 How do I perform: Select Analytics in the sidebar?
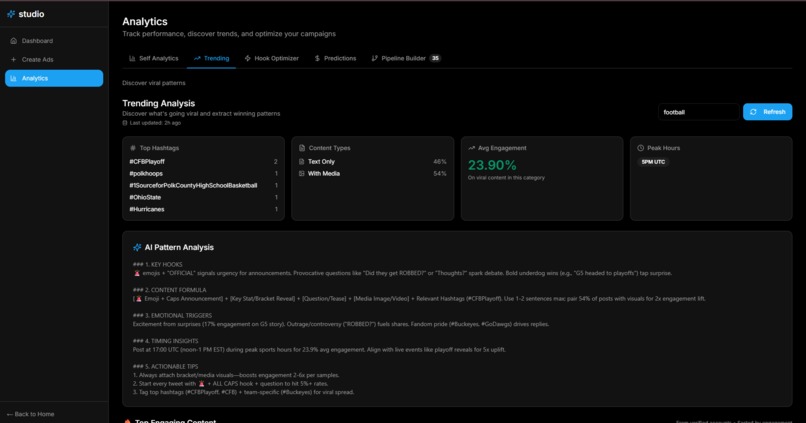tap(54, 78)
